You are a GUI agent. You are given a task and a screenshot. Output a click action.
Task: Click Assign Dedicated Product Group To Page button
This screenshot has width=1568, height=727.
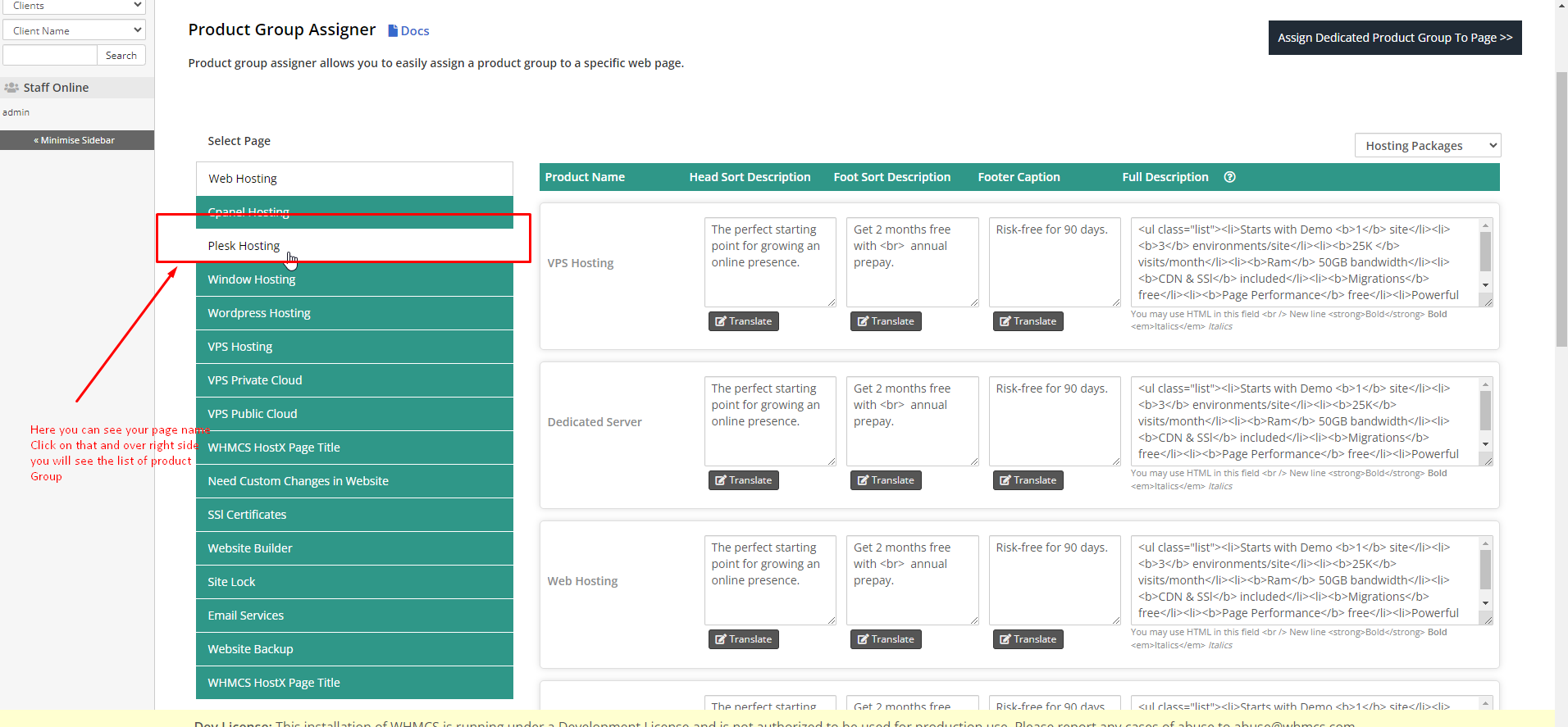point(1394,38)
